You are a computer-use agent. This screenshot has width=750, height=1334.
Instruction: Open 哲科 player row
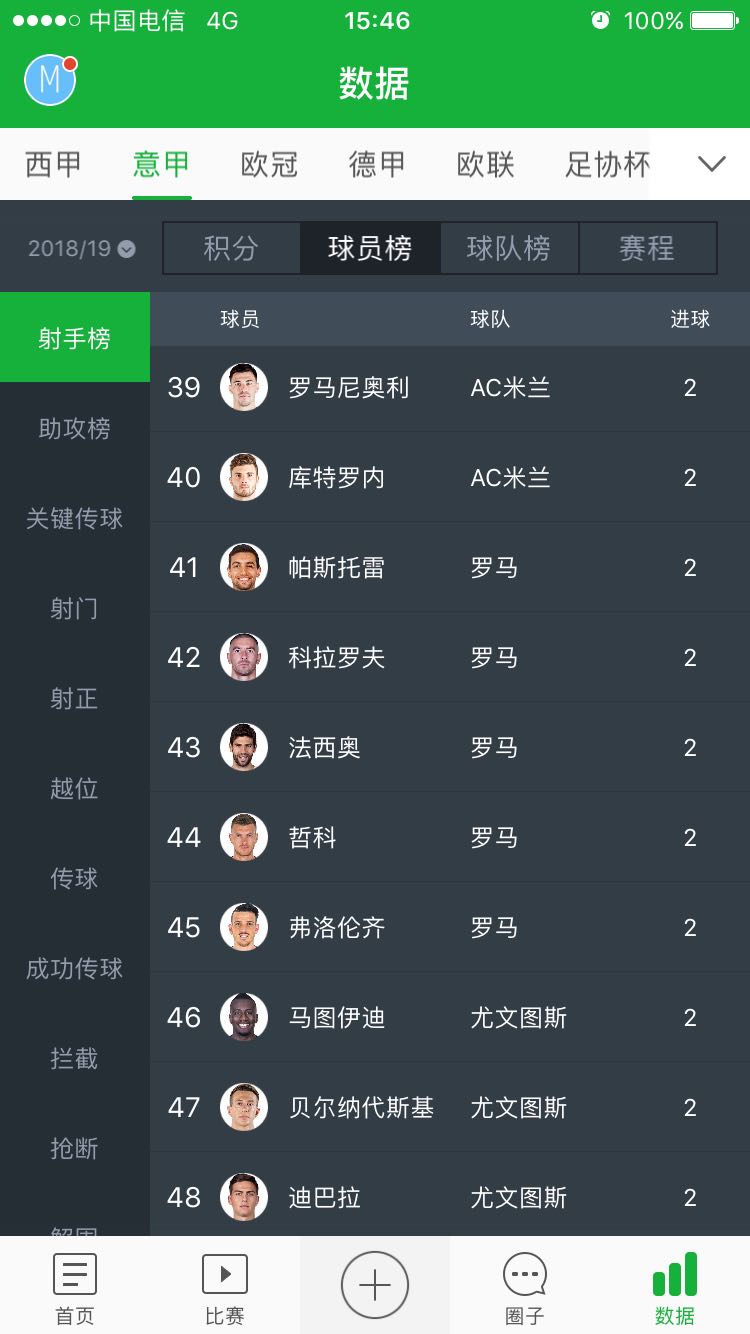click(x=450, y=837)
